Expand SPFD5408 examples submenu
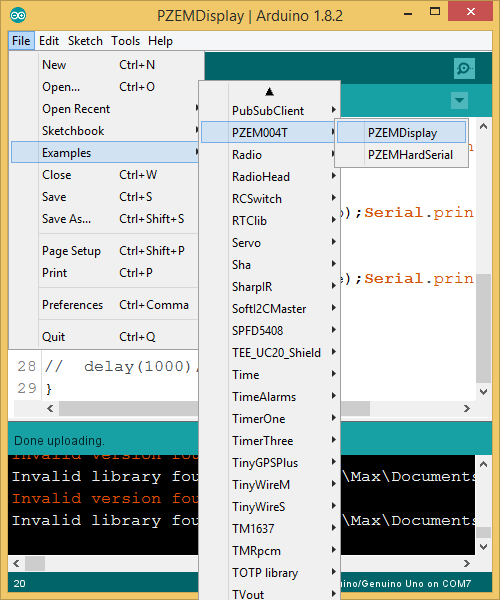The height and width of the screenshot is (600, 500). pyautogui.click(x=269, y=331)
